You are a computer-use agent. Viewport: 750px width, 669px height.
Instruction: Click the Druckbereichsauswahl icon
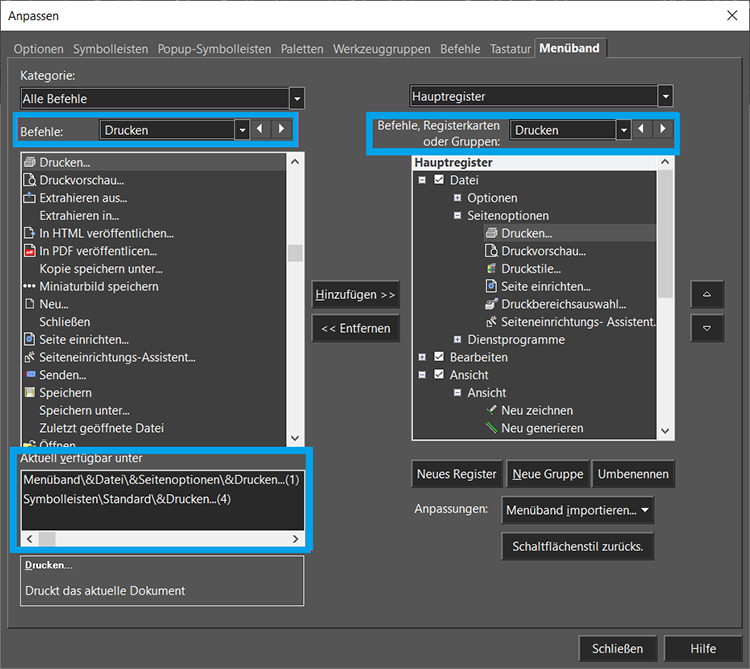tap(492, 304)
